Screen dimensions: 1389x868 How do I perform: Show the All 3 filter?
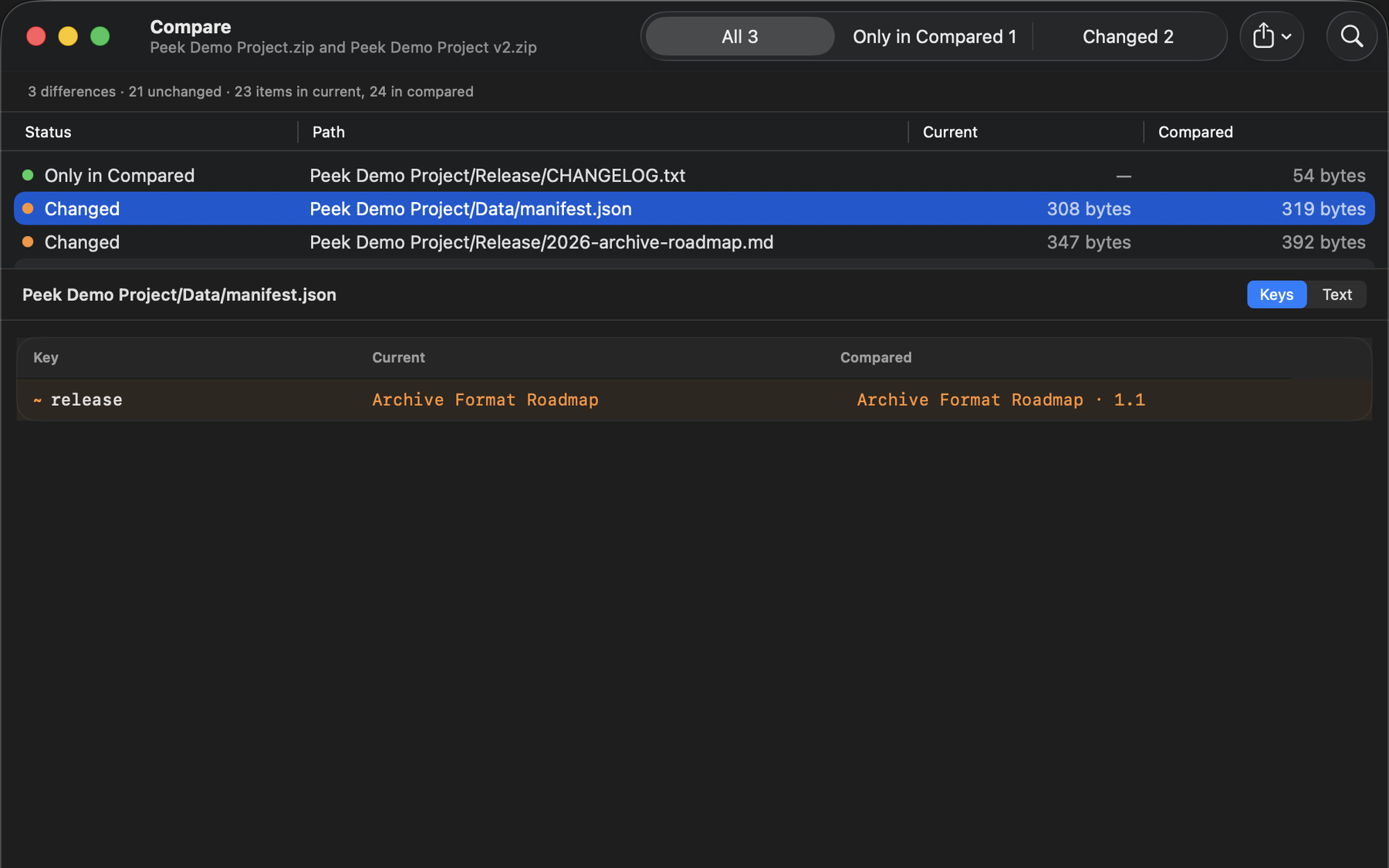(740, 36)
